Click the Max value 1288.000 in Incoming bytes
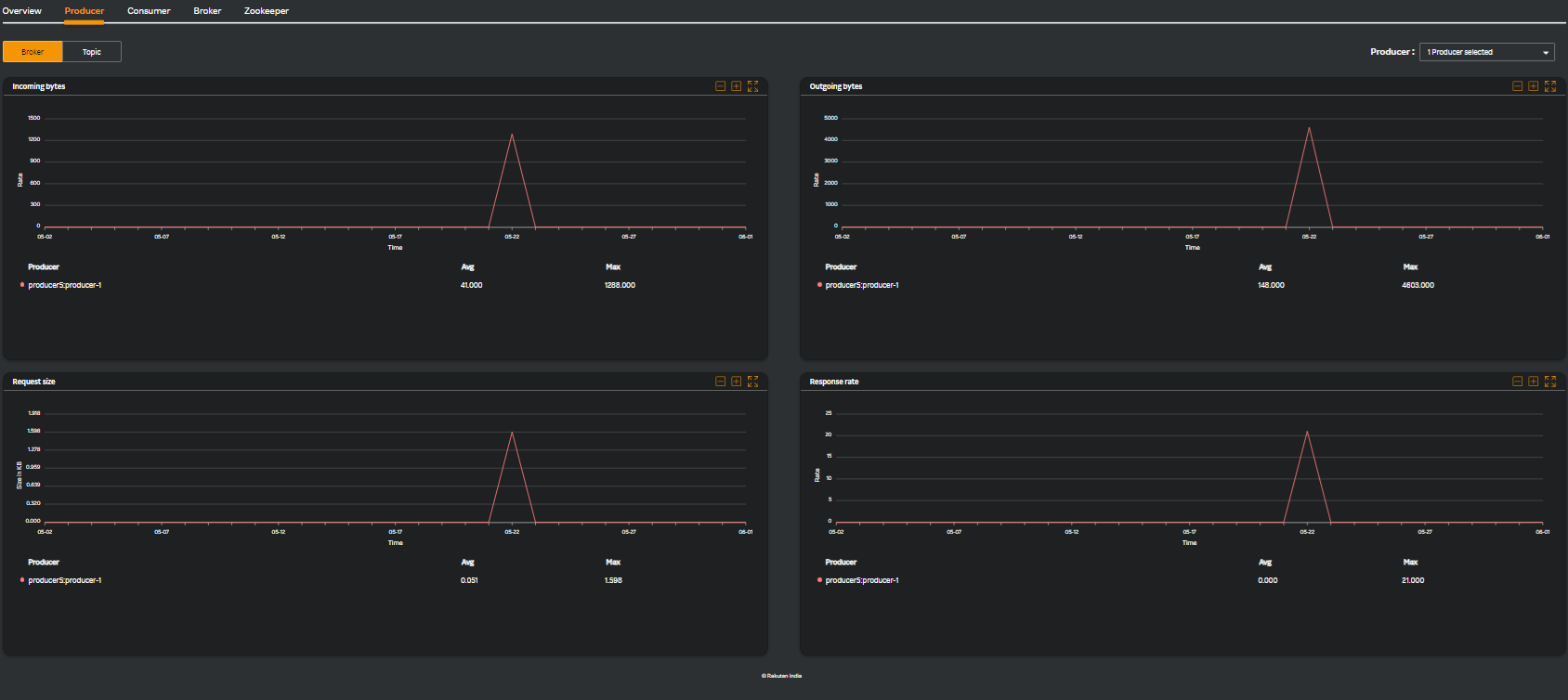1568x700 pixels. click(x=620, y=285)
